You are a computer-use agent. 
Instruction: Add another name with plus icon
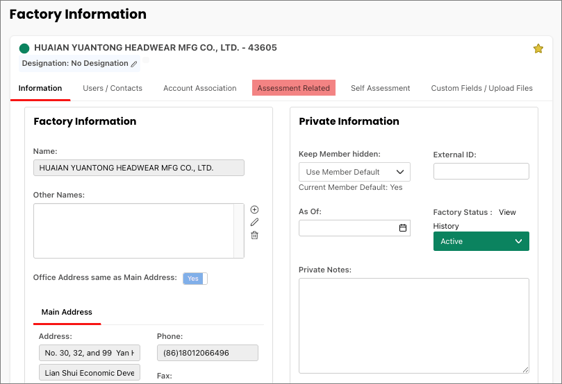[x=254, y=209]
